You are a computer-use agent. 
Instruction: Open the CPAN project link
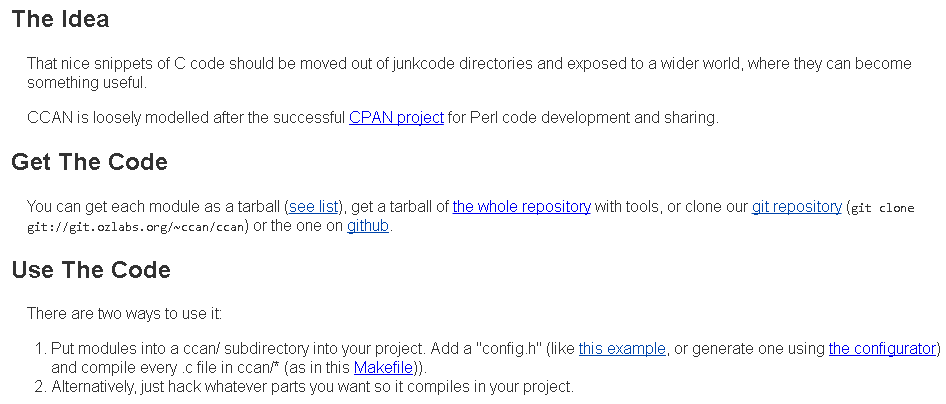pyautogui.click(x=396, y=118)
